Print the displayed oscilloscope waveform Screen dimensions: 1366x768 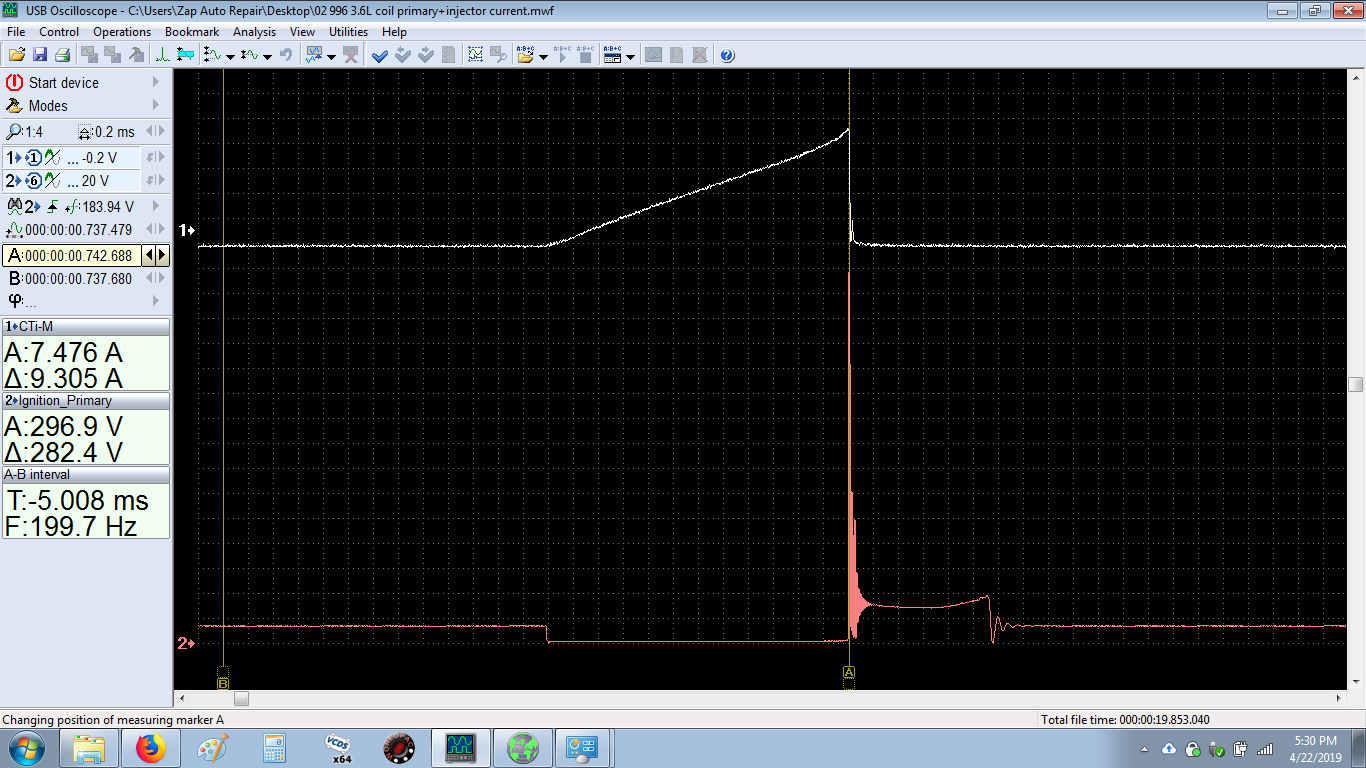coord(61,54)
